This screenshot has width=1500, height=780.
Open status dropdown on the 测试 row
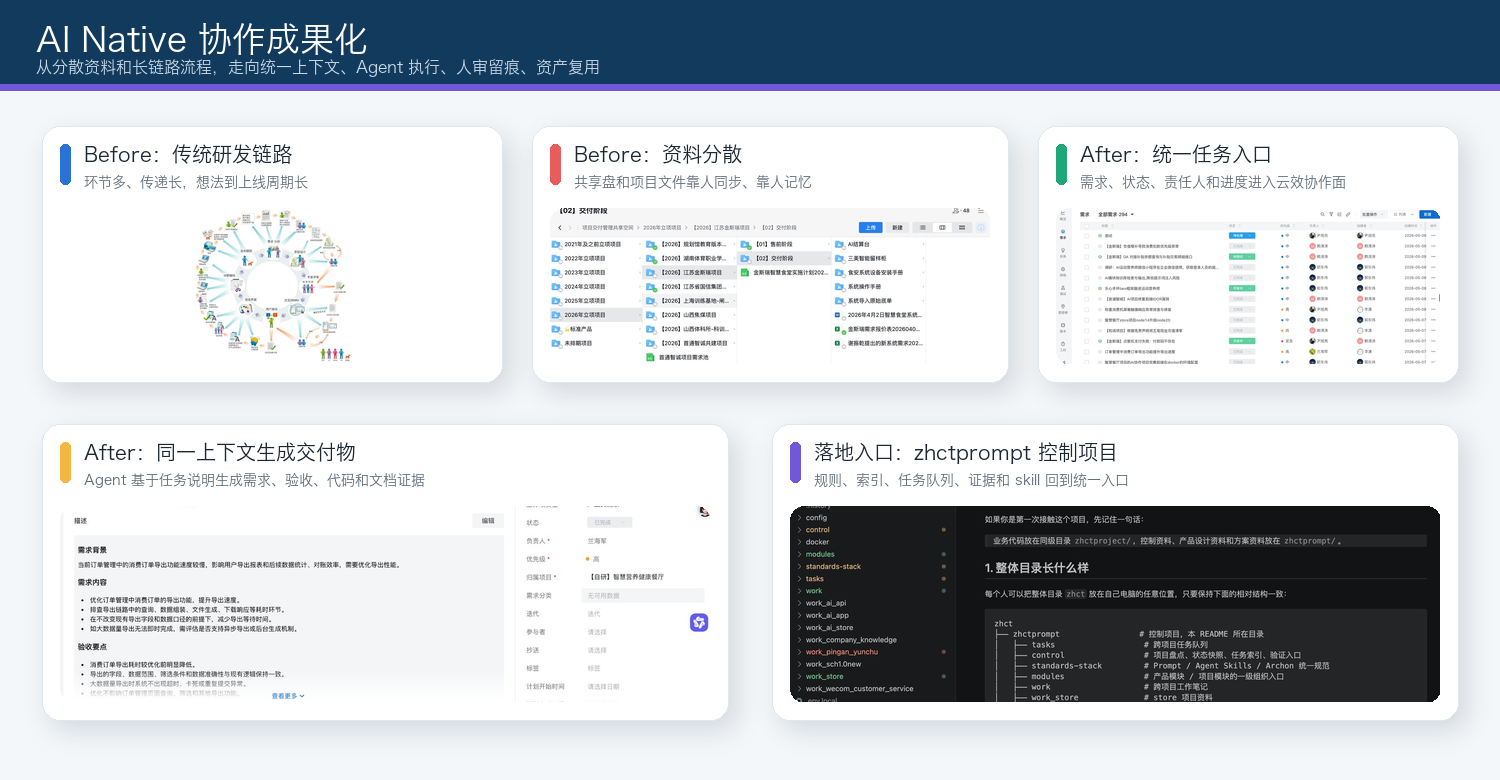click(x=1240, y=235)
